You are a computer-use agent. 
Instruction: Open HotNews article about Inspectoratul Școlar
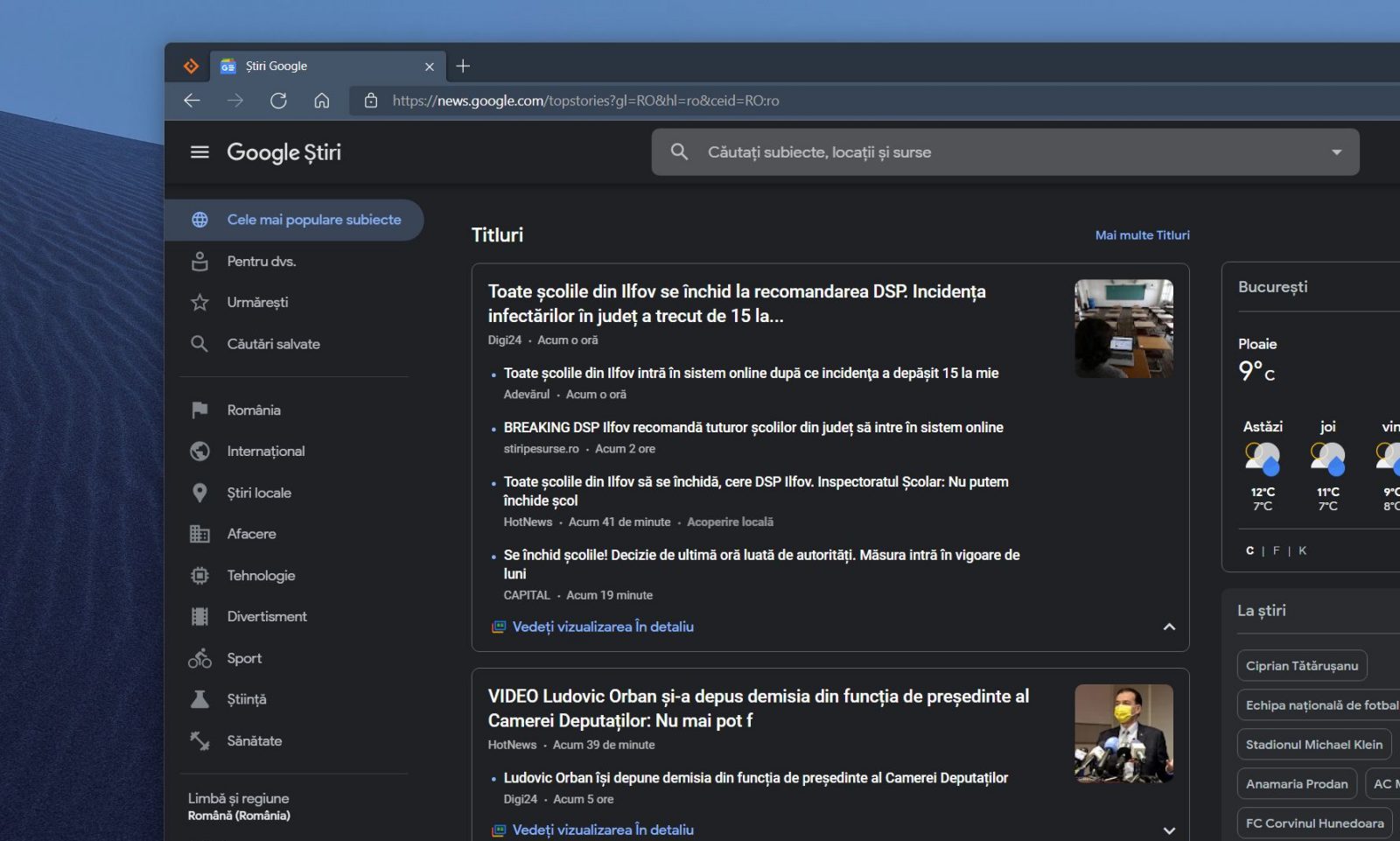coord(756,491)
